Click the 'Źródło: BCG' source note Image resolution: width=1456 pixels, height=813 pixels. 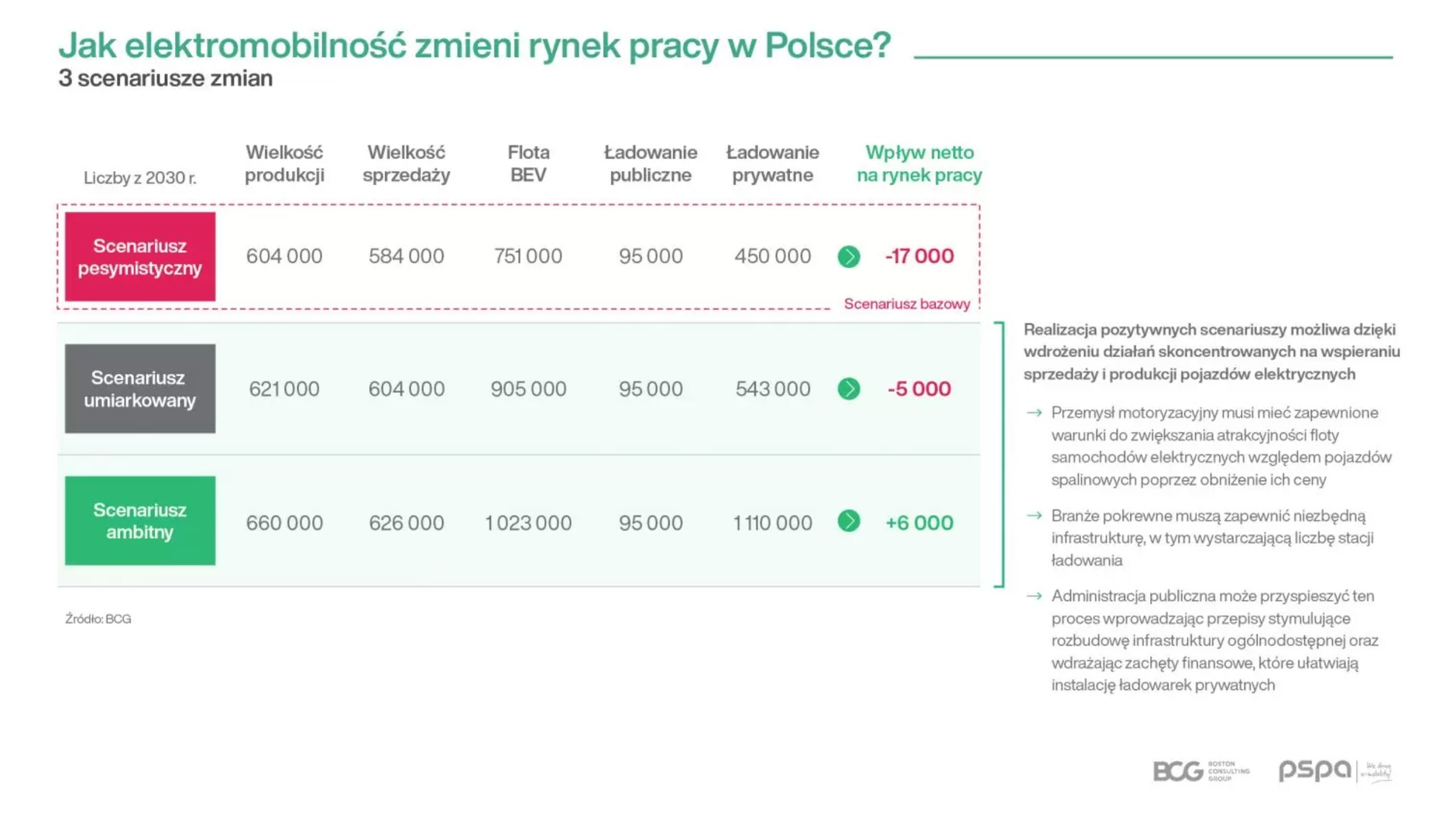[x=98, y=619]
